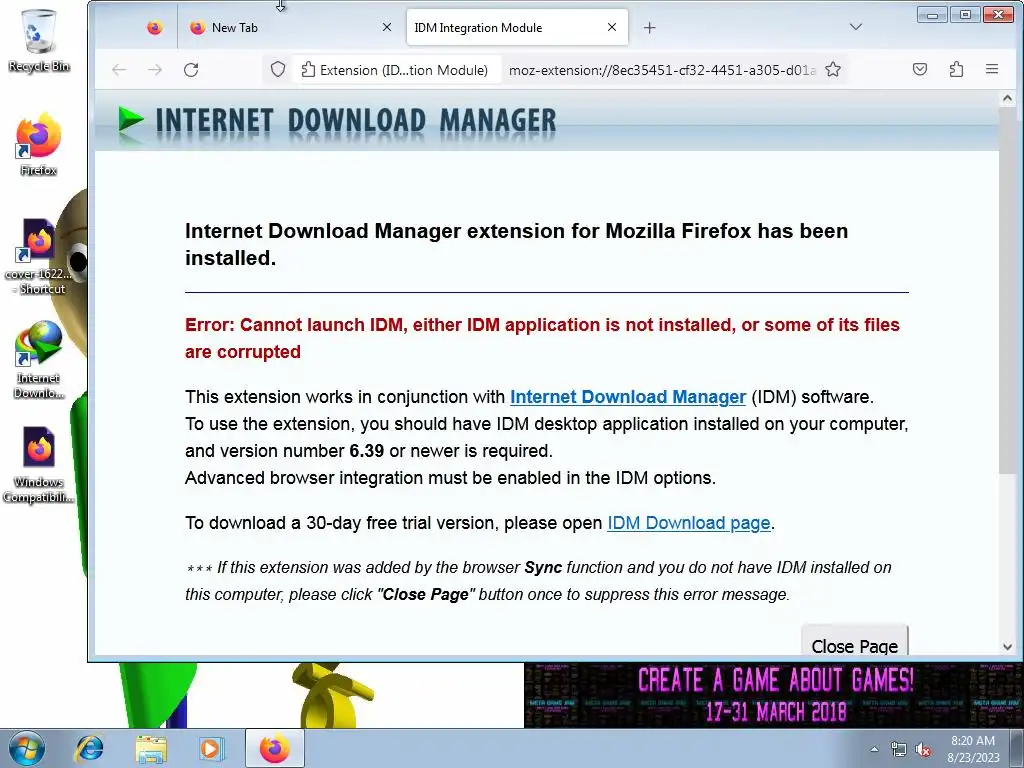Screen dimensions: 1024x768
Task: Select the cover-1622 Shortcut desktop icon
Action: coord(39,257)
